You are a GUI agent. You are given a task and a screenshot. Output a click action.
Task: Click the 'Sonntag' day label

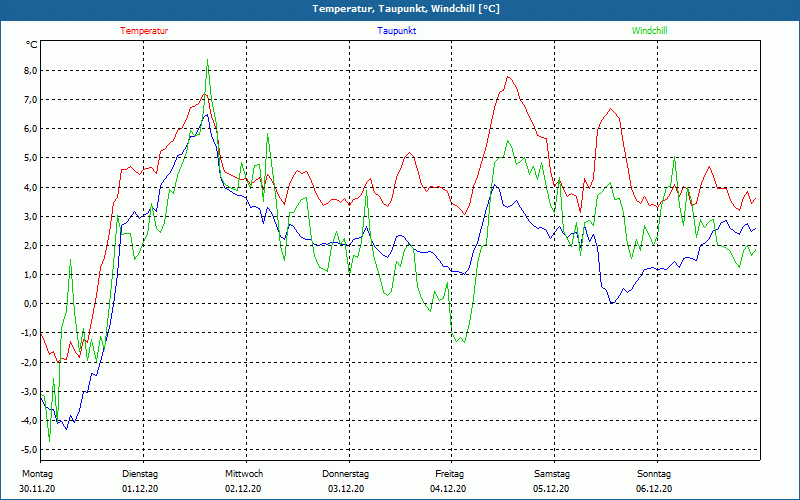654,474
